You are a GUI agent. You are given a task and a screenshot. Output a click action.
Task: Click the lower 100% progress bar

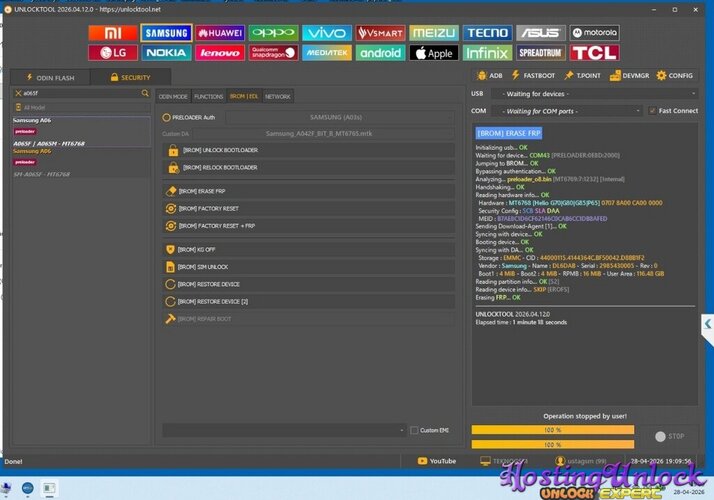[x=553, y=444]
